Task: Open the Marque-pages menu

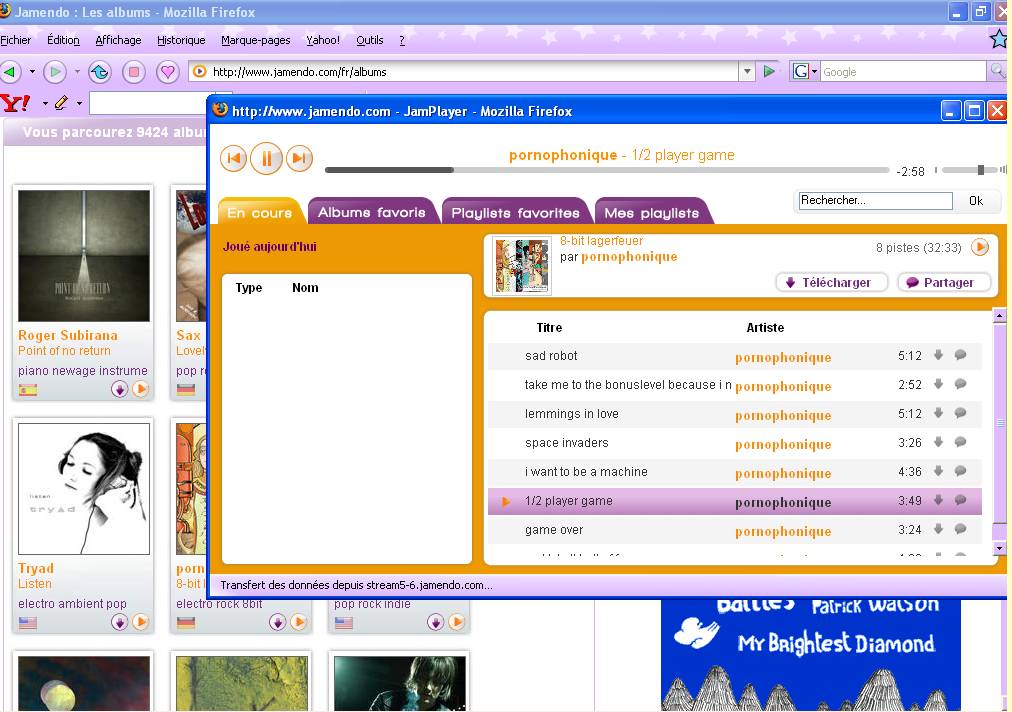Action: click(256, 40)
